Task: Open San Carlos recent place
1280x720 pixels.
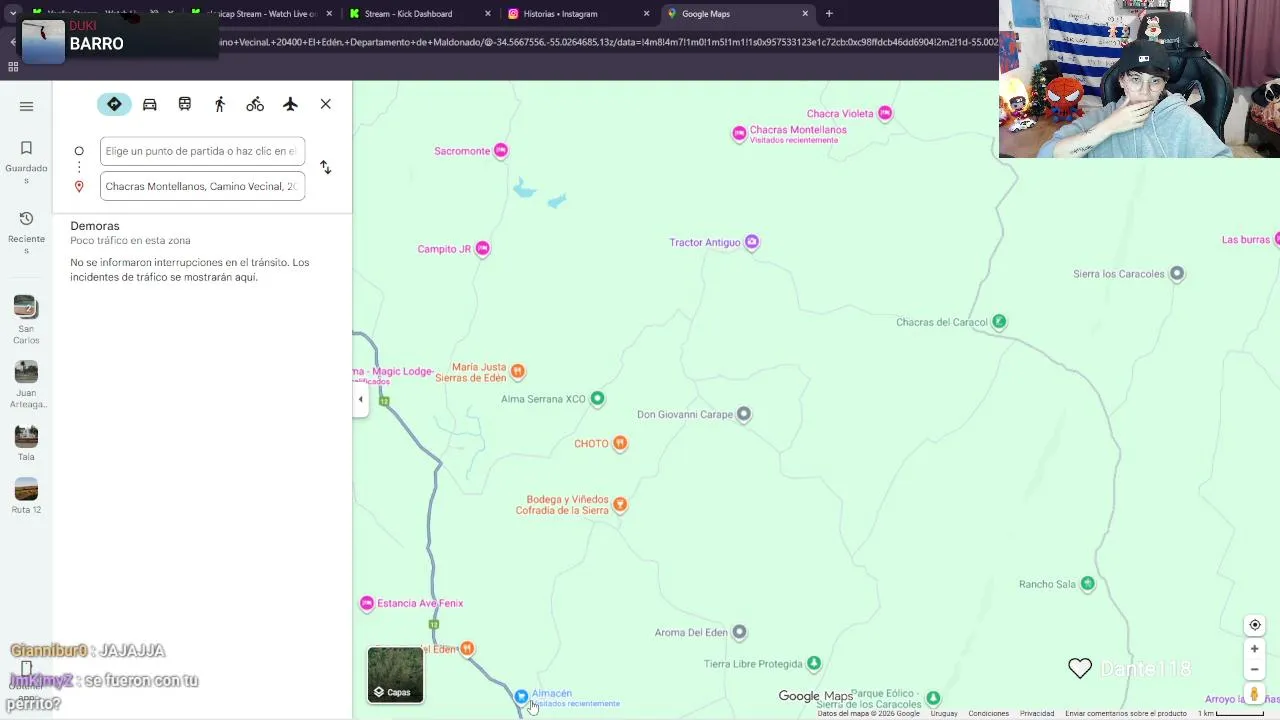Action: tap(26, 320)
